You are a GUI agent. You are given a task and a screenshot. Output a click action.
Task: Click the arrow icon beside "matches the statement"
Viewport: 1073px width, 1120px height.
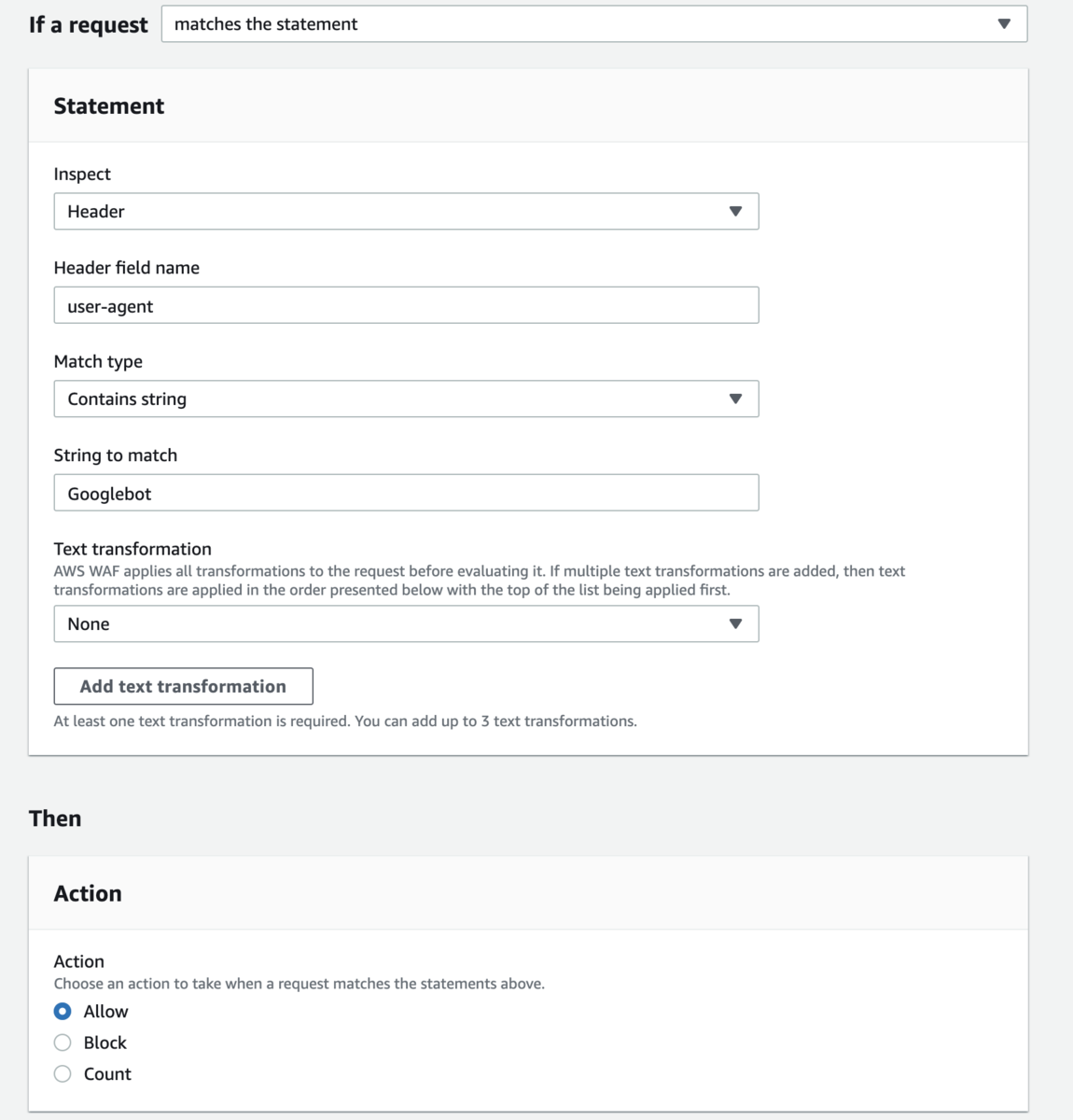coord(1004,24)
